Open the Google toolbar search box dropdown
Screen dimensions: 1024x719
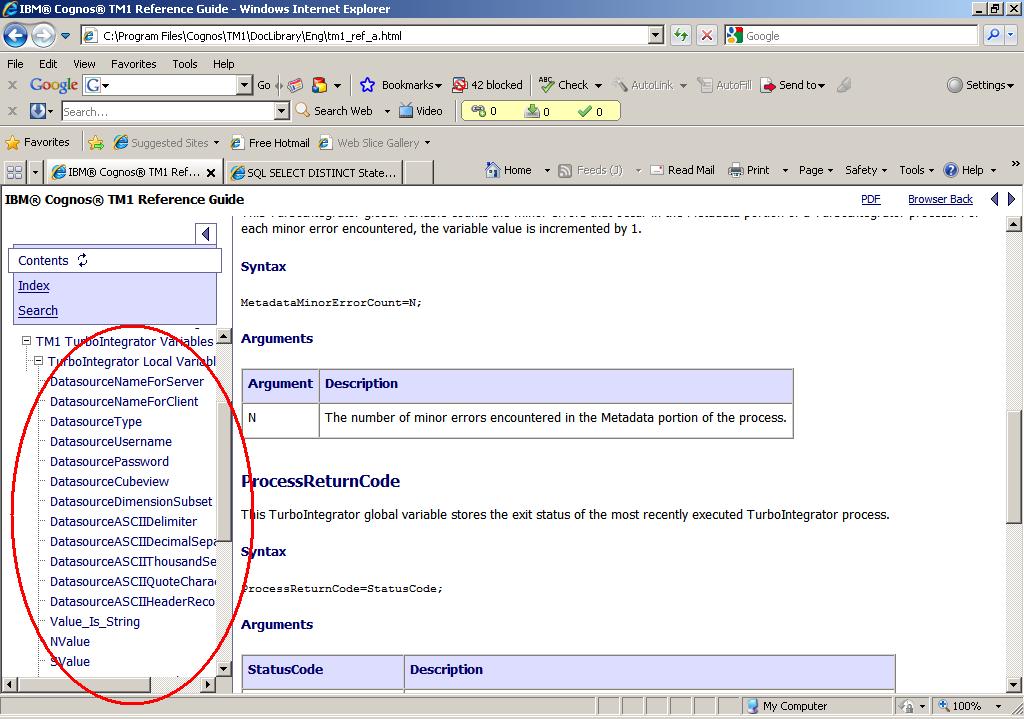[x=244, y=85]
